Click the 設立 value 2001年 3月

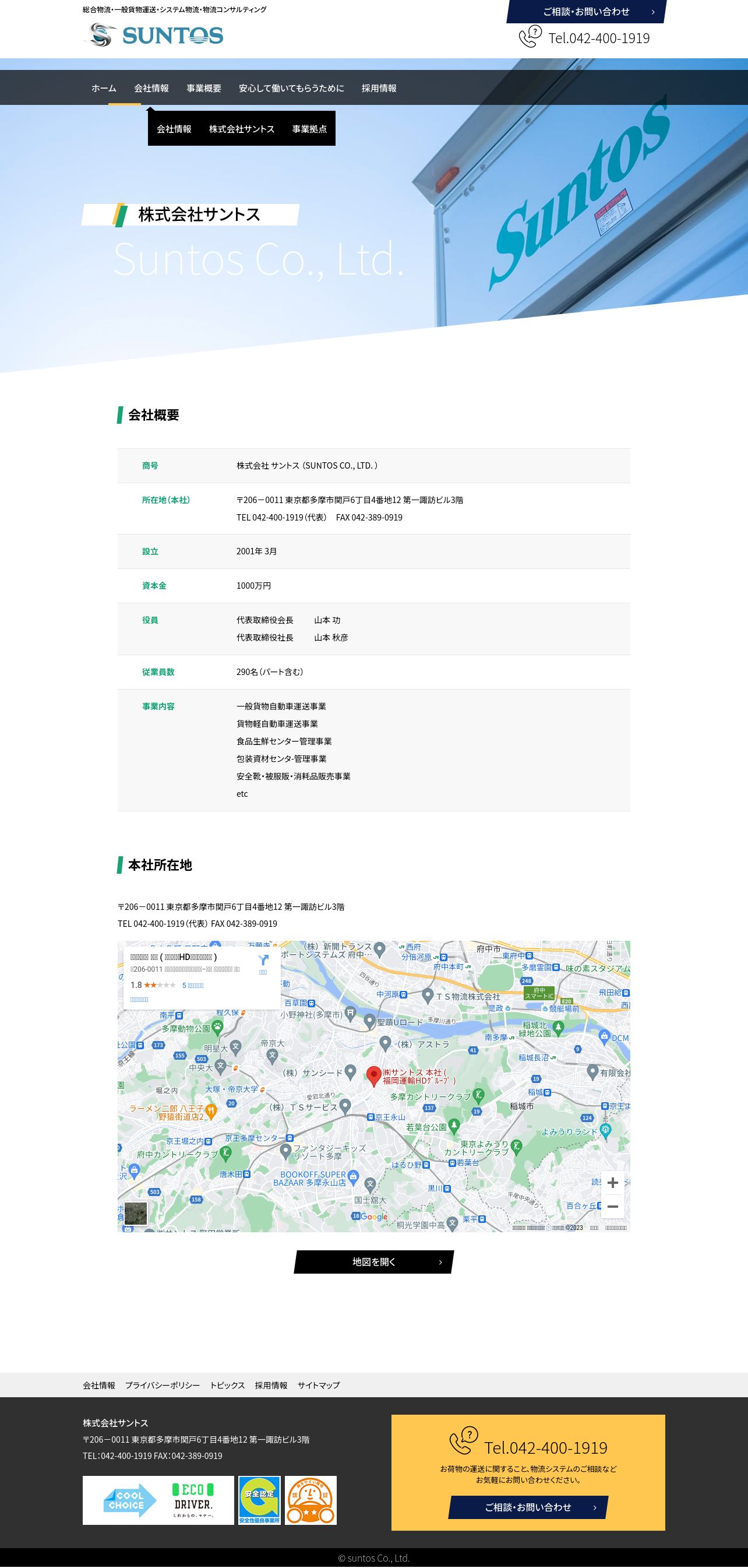pyautogui.click(x=257, y=551)
